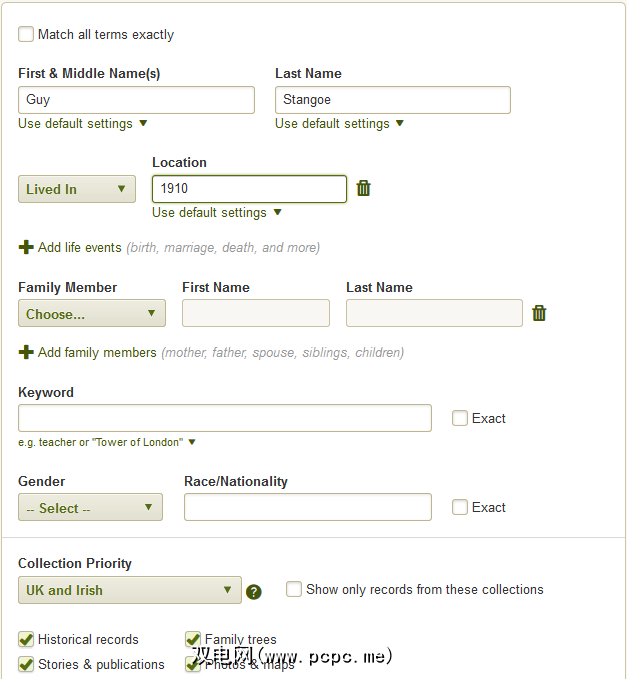Viewport: 627px width, 679px height.
Task: Click plus icon to add life events
Action: click(26, 247)
